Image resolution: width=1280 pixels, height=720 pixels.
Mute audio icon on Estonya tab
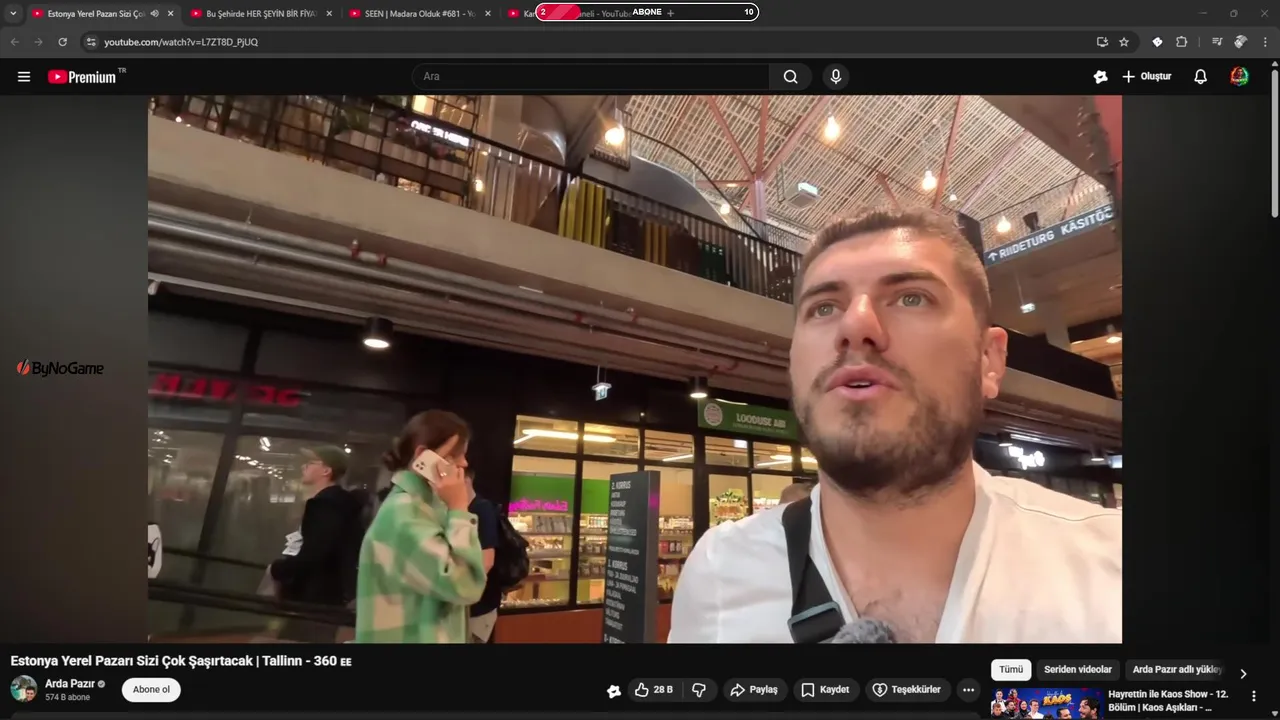(154, 13)
